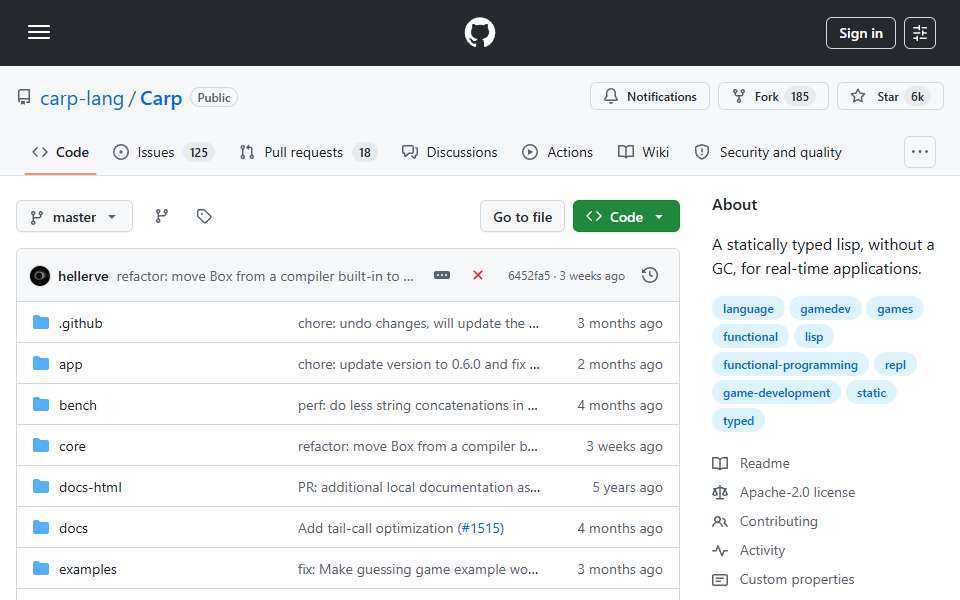Open hellerve author link
The height and width of the screenshot is (600, 960).
point(83,276)
